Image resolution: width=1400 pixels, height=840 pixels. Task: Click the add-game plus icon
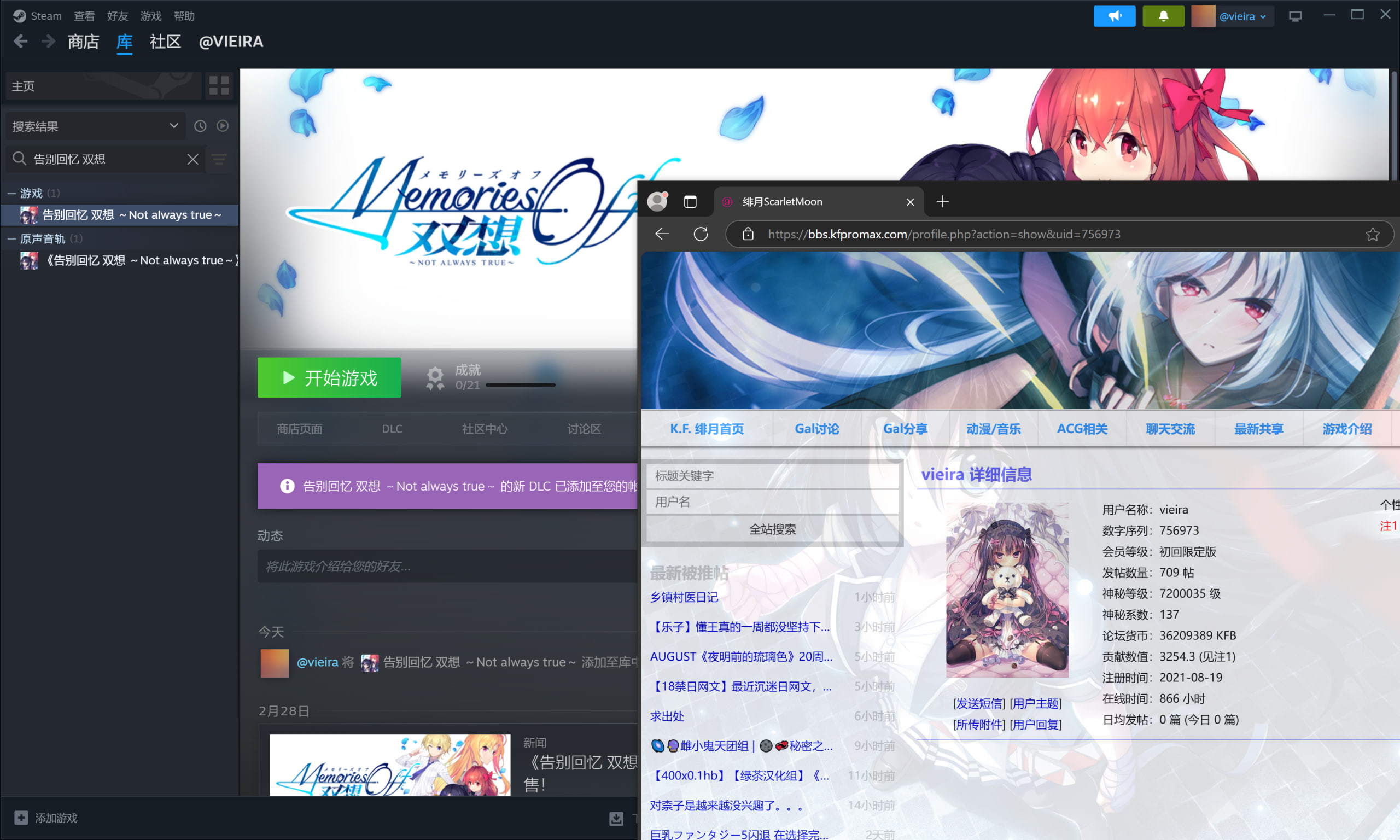coord(21,818)
